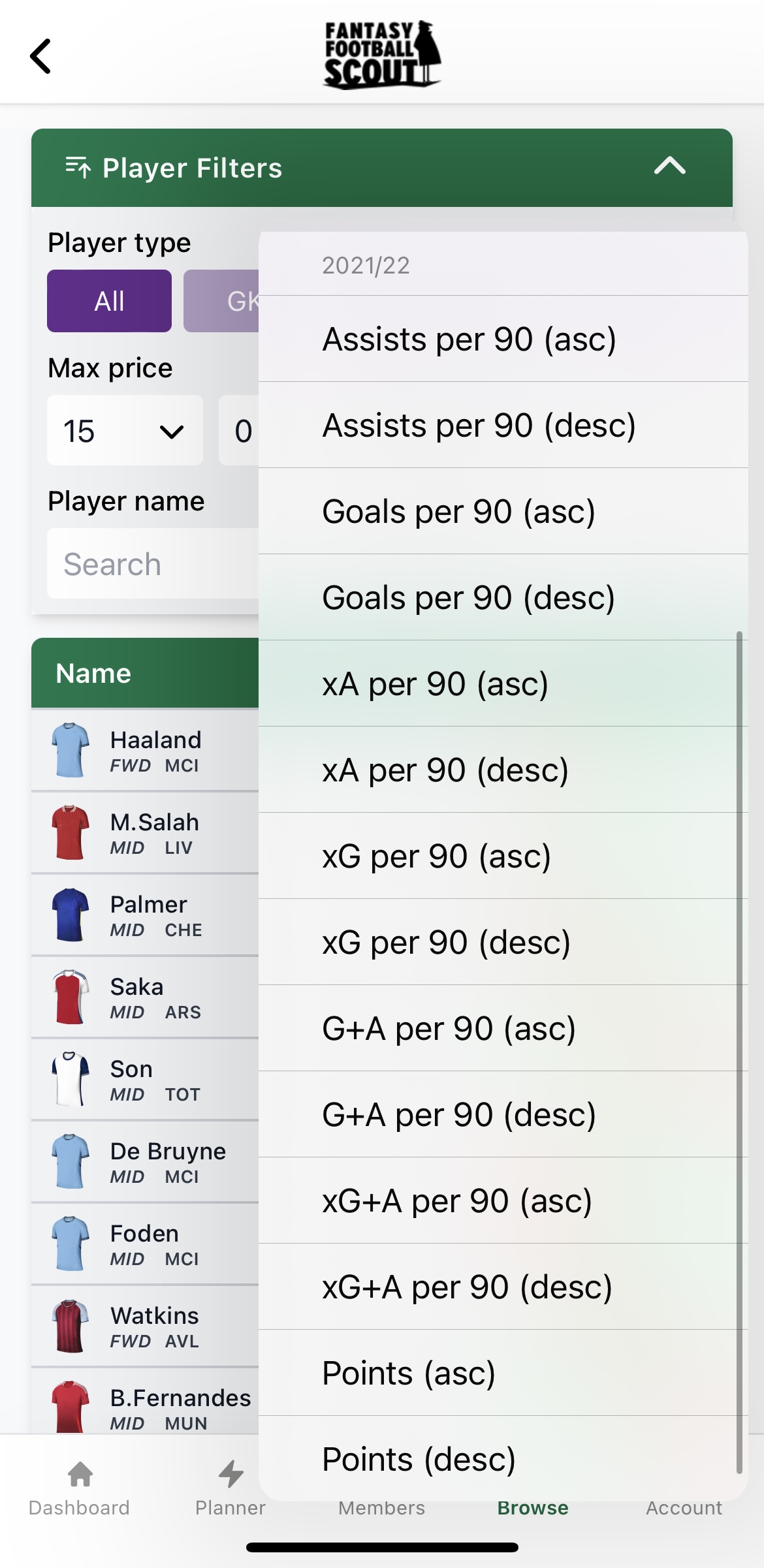The image size is (764, 1568).
Task: Tap the Planner lightning bolt icon
Action: [230, 1486]
